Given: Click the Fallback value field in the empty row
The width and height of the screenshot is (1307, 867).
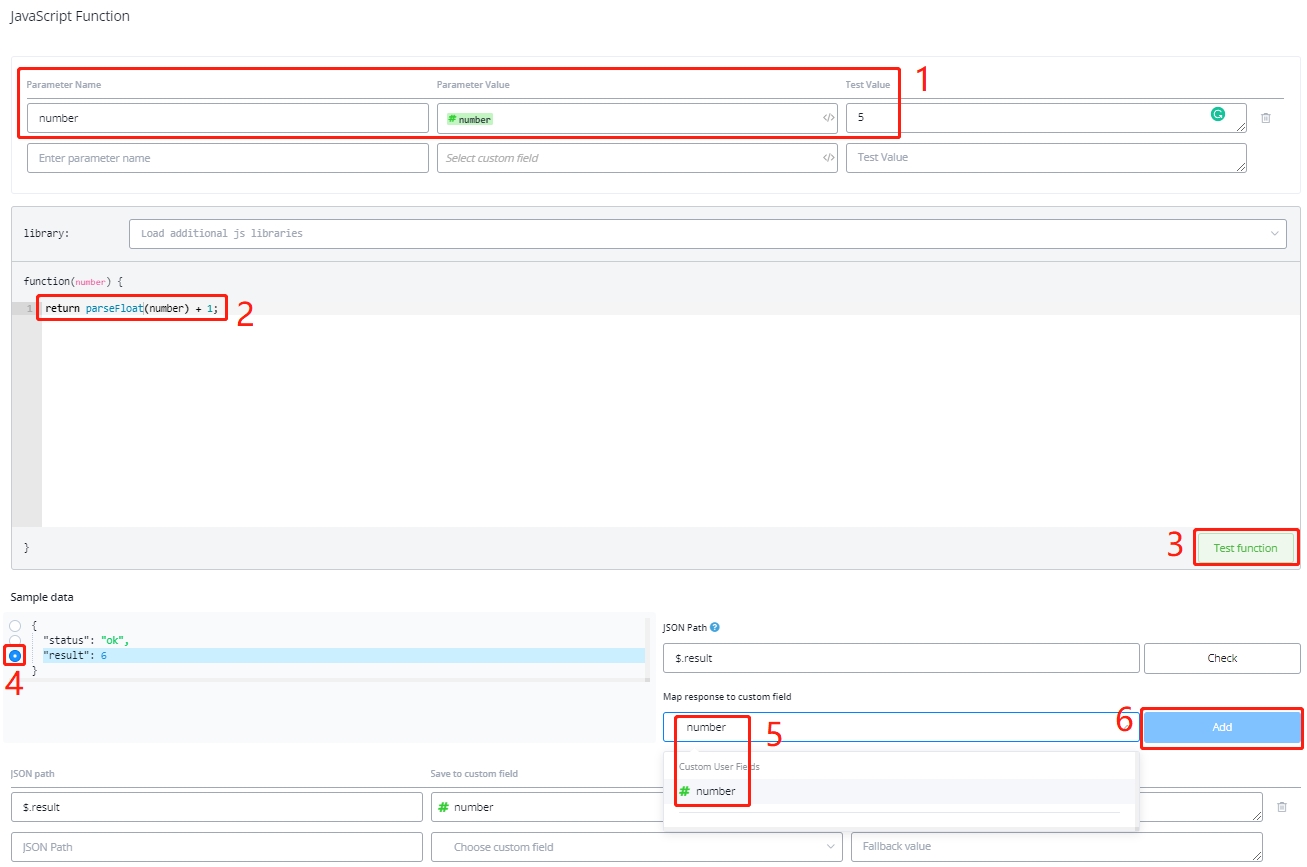Looking at the screenshot, I should click(x=1055, y=847).
